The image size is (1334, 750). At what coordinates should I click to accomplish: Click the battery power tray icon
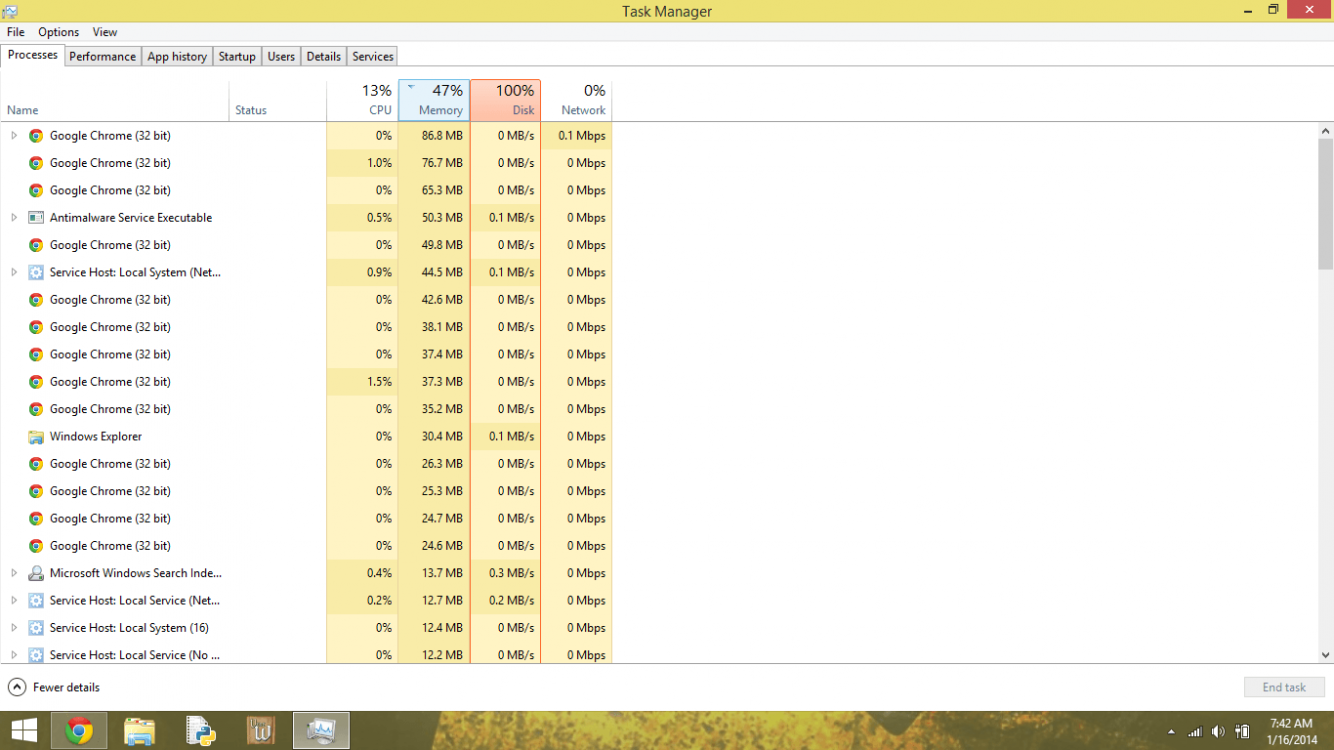(1243, 732)
